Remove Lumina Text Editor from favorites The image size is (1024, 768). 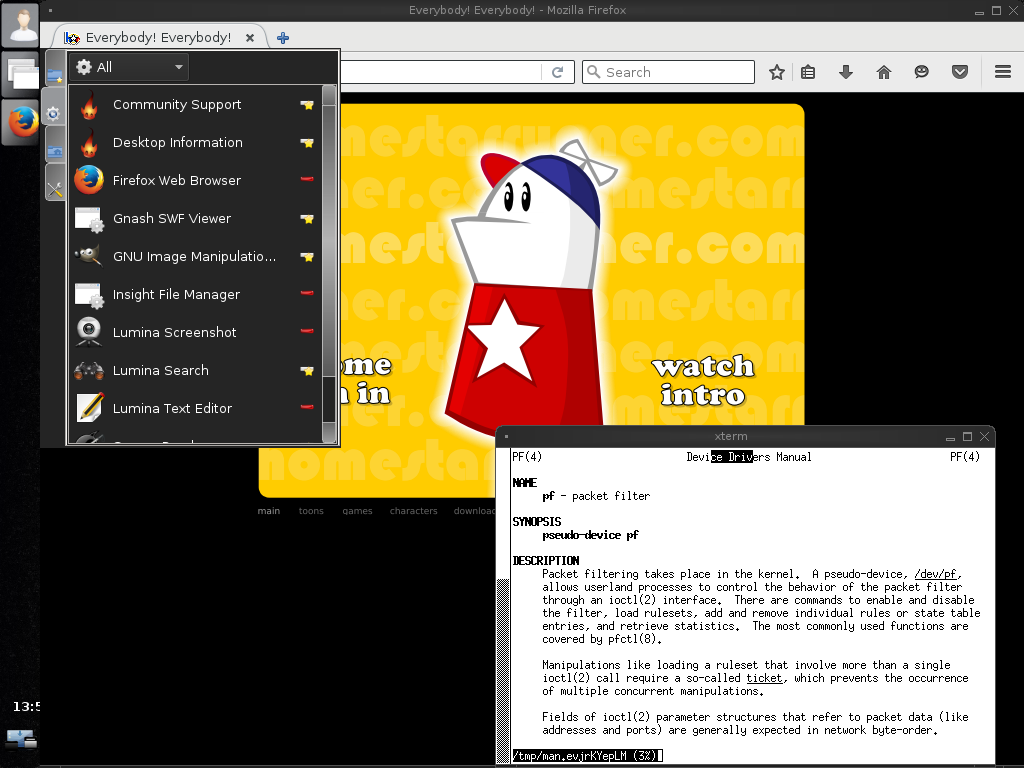(307, 406)
